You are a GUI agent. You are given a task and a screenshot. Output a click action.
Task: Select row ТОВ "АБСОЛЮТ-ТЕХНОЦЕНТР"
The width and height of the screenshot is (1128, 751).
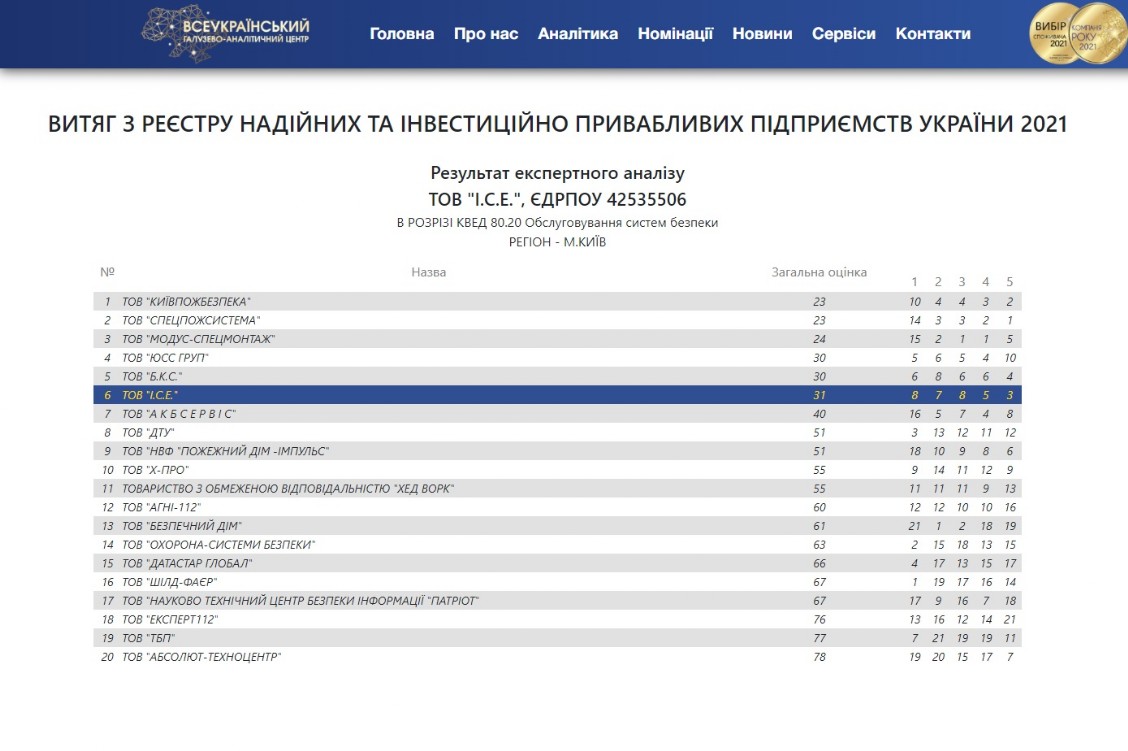click(x=558, y=657)
